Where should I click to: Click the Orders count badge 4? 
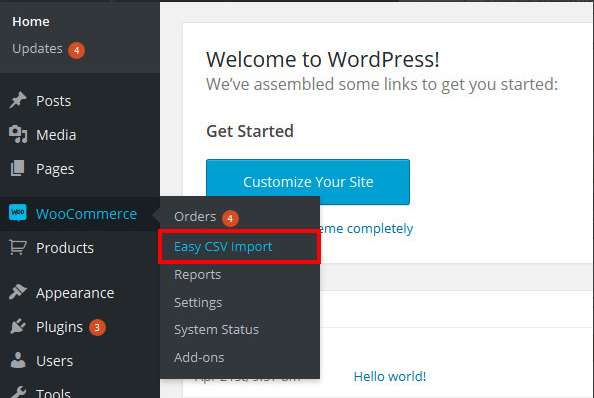point(230,218)
